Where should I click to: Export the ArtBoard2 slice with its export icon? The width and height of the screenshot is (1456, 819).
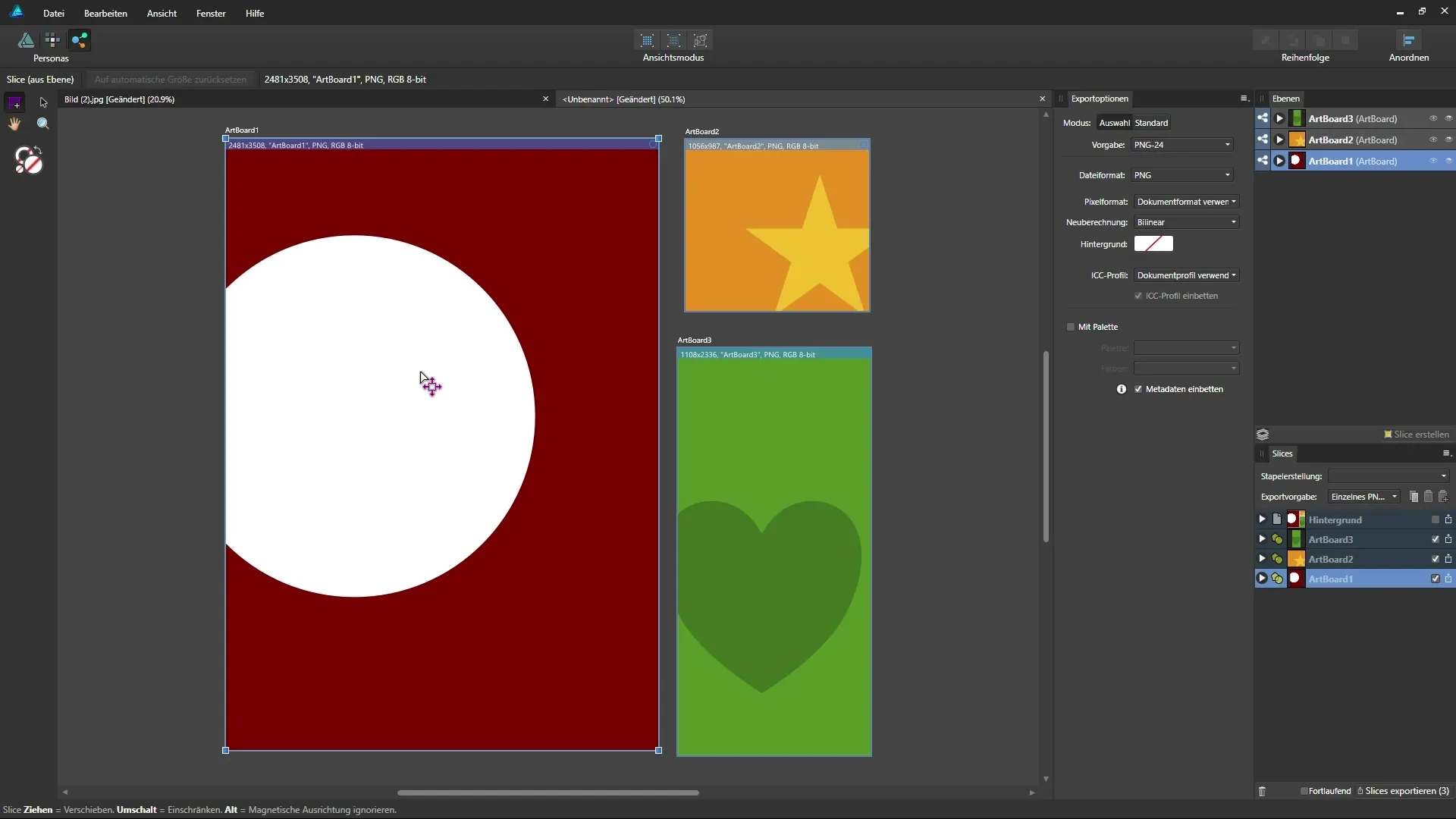1448,559
